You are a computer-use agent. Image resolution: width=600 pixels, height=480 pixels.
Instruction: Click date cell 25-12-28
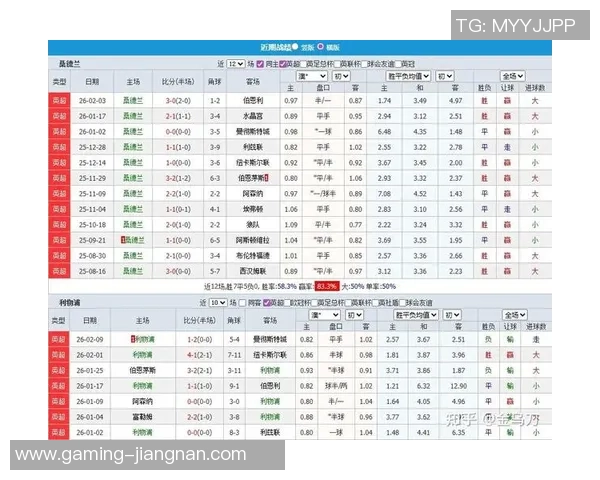92,147
